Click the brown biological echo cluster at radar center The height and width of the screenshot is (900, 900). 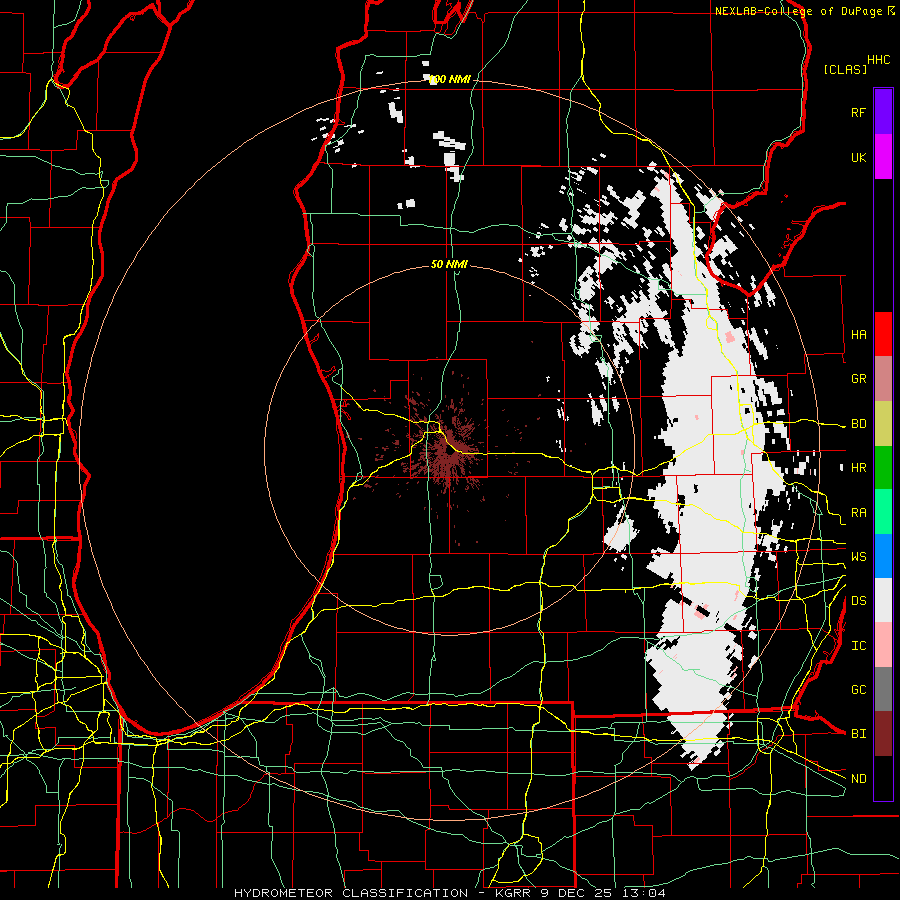click(448, 453)
